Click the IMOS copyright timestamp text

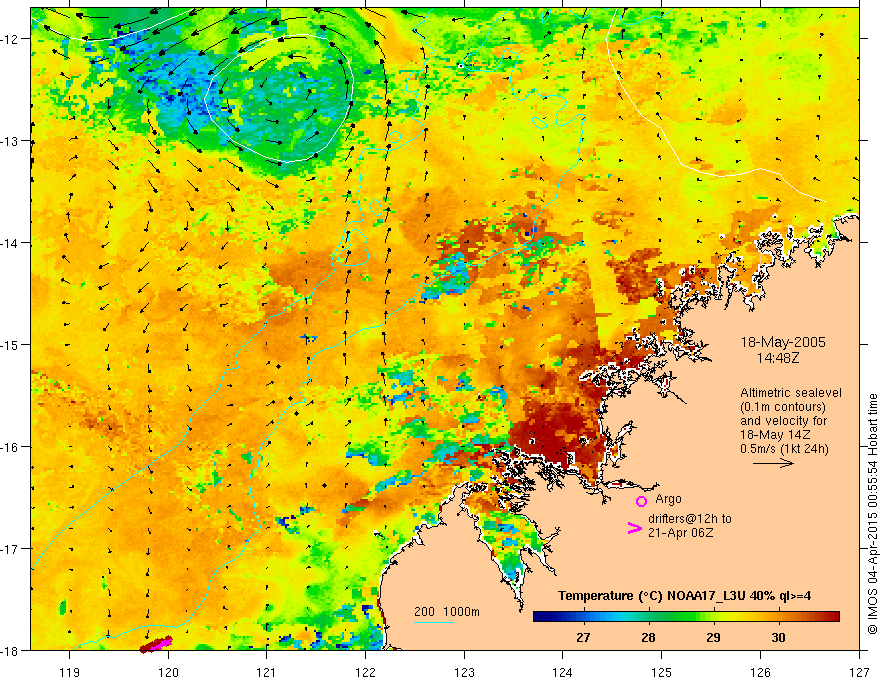coord(872,514)
